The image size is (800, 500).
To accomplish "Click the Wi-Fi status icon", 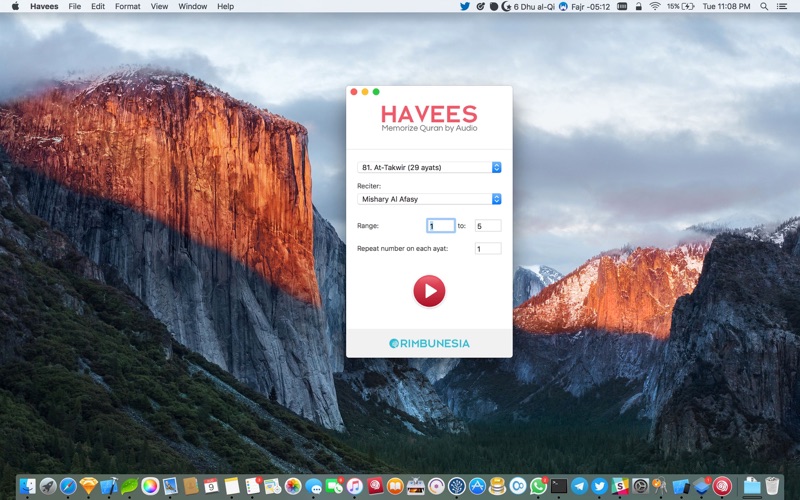I will 655,6.
